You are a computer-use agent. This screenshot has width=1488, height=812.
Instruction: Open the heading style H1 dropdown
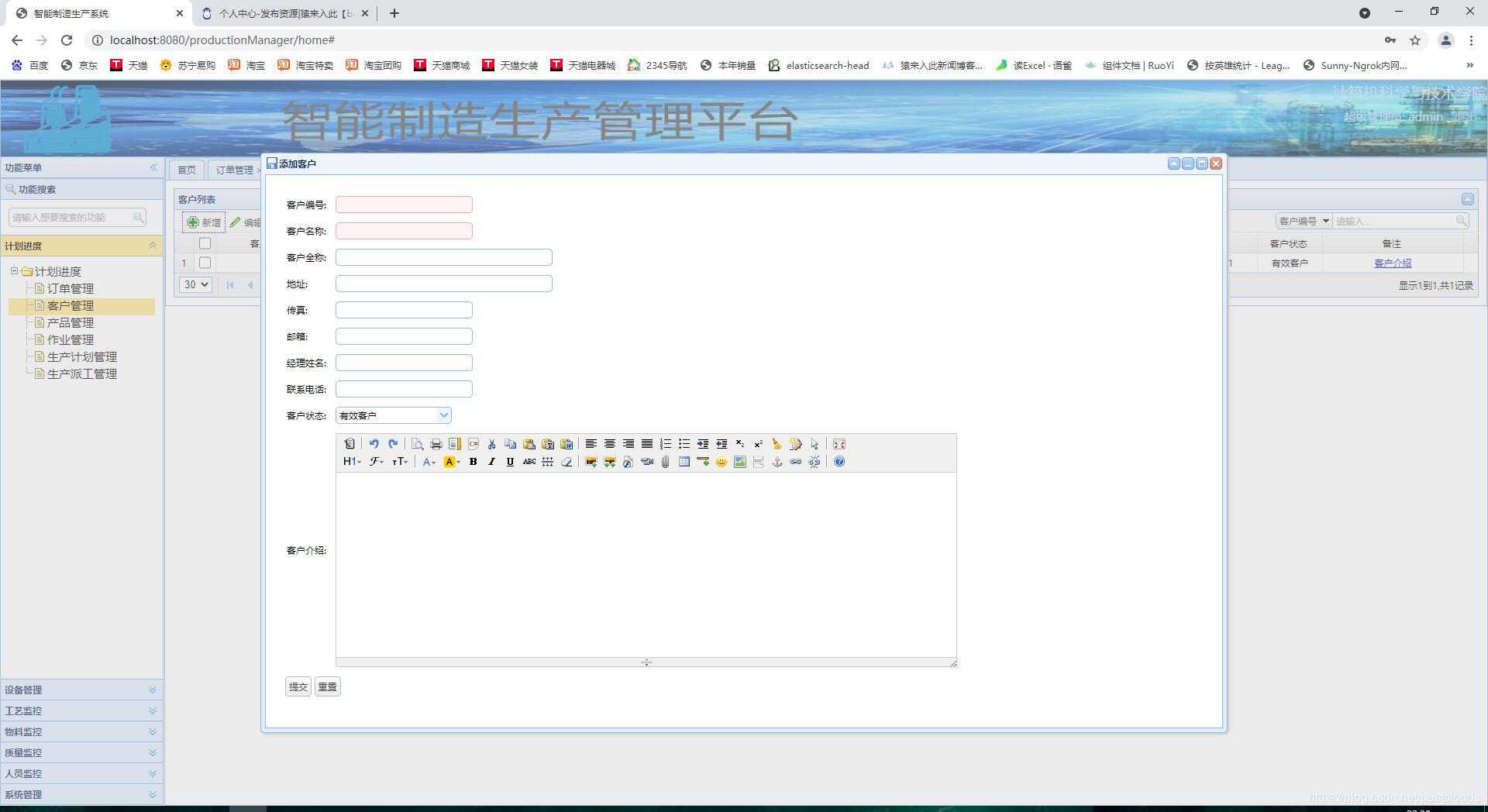click(x=350, y=462)
